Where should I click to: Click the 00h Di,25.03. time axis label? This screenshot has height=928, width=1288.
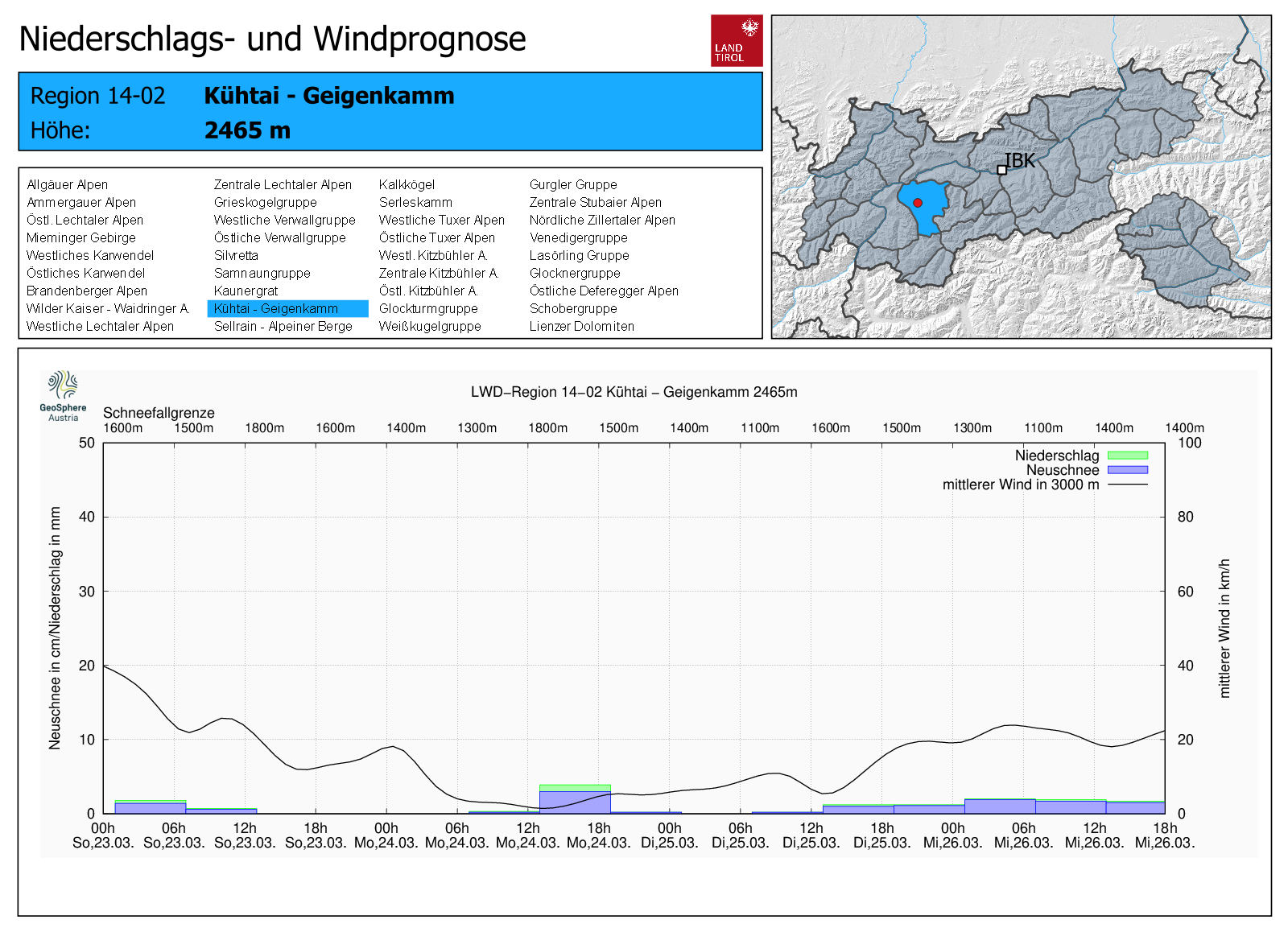(x=669, y=835)
